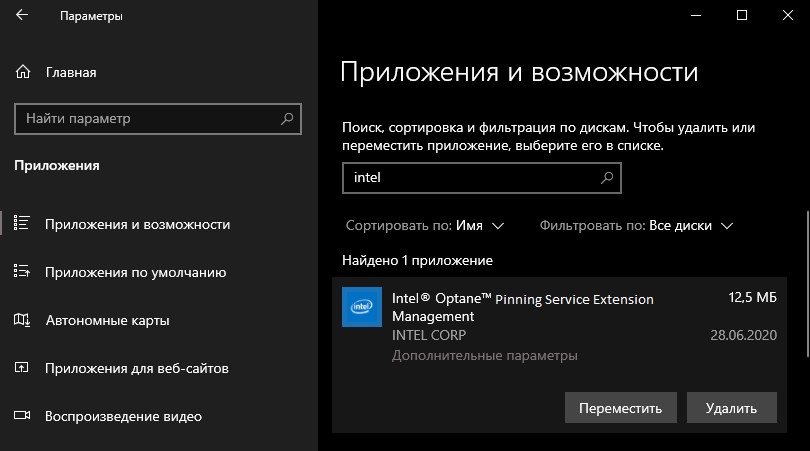The height and width of the screenshot is (451, 810).
Task: Click the Параметры window title
Action: click(x=91, y=16)
